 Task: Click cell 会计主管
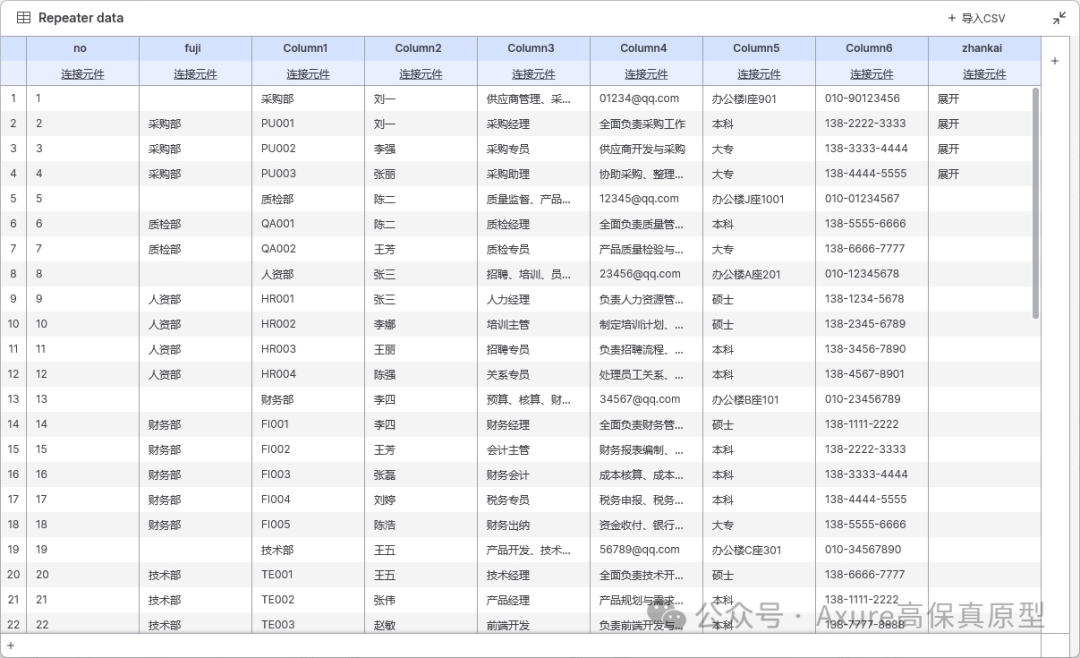tap(534, 449)
